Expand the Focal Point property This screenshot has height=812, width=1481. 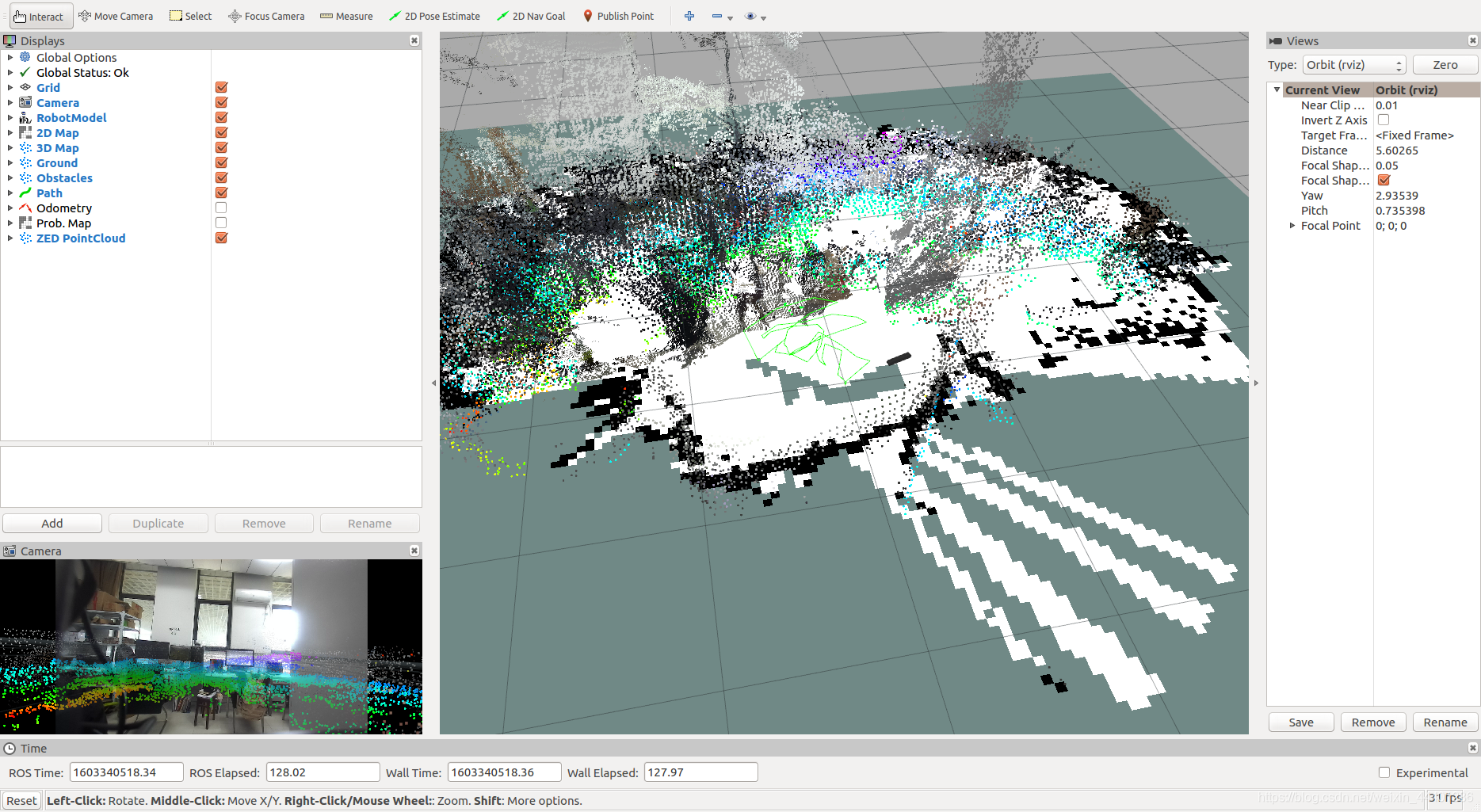[x=1292, y=226]
